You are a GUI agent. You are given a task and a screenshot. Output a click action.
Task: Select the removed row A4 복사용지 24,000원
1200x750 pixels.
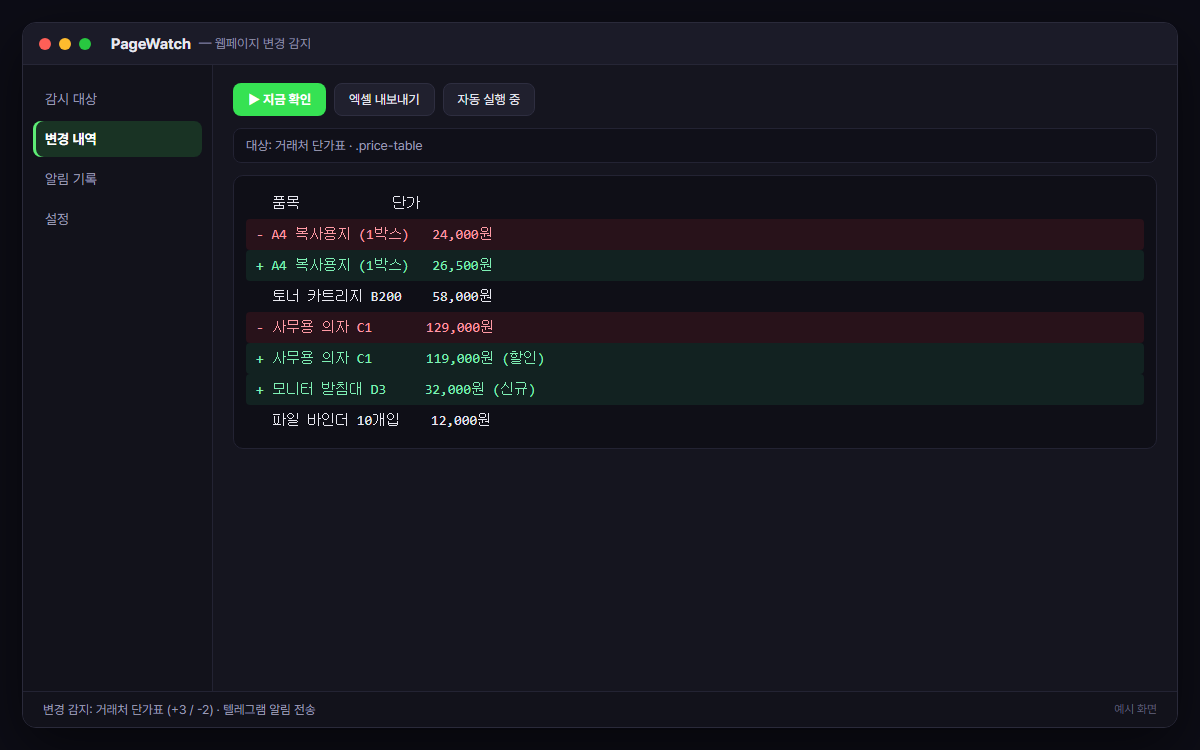(694, 234)
